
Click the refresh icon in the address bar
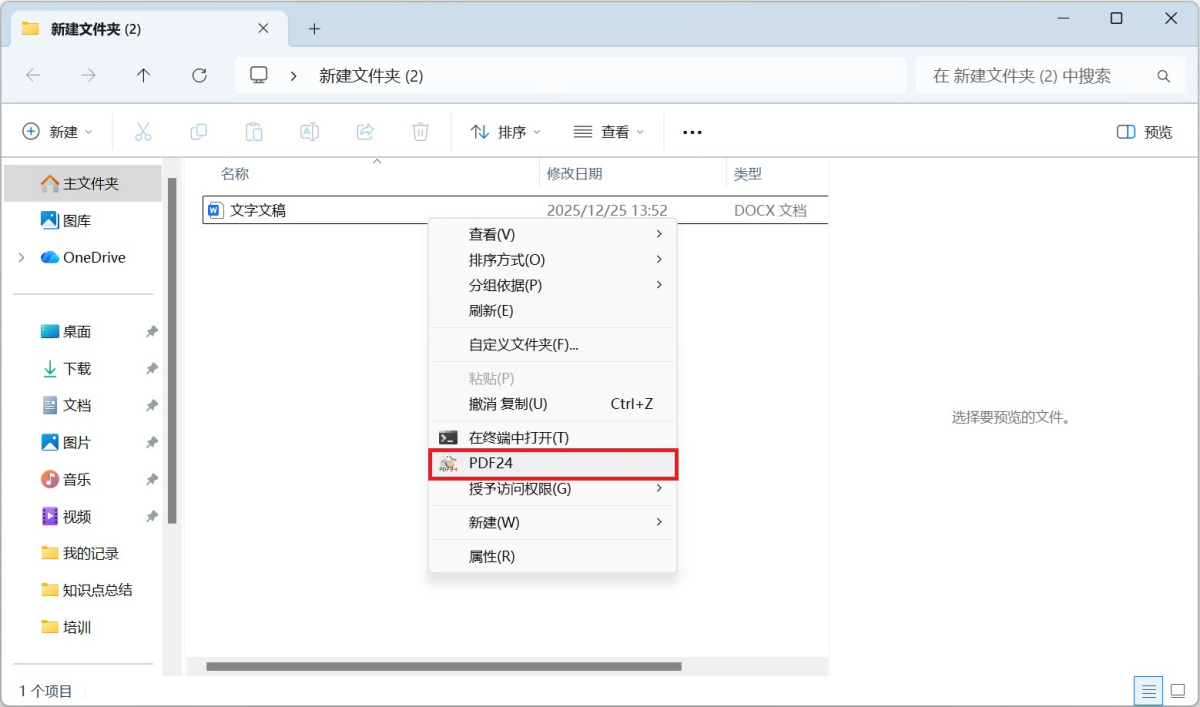click(199, 75)
